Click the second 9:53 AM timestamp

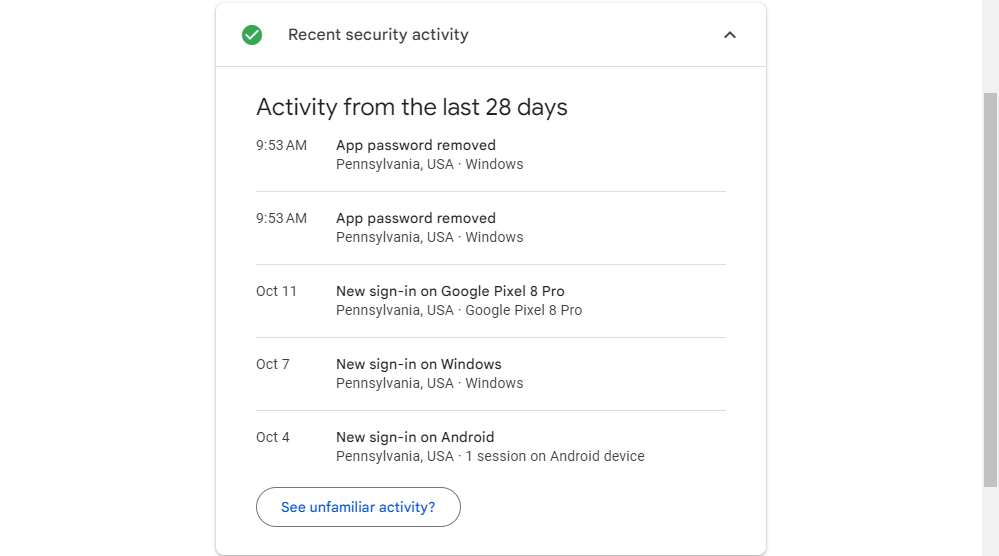coord(281,219)
